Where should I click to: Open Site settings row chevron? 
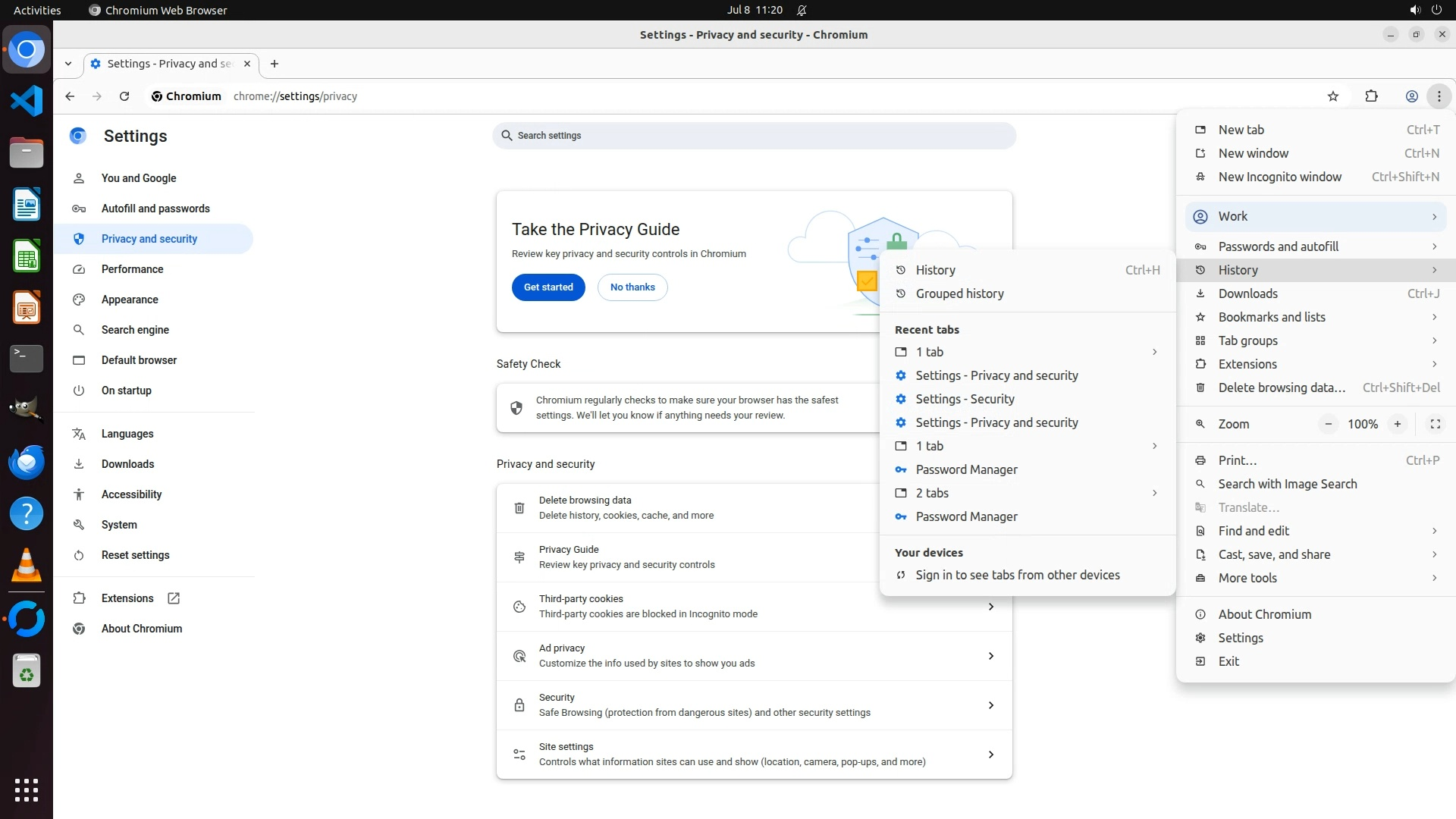(x=990, y=755)
